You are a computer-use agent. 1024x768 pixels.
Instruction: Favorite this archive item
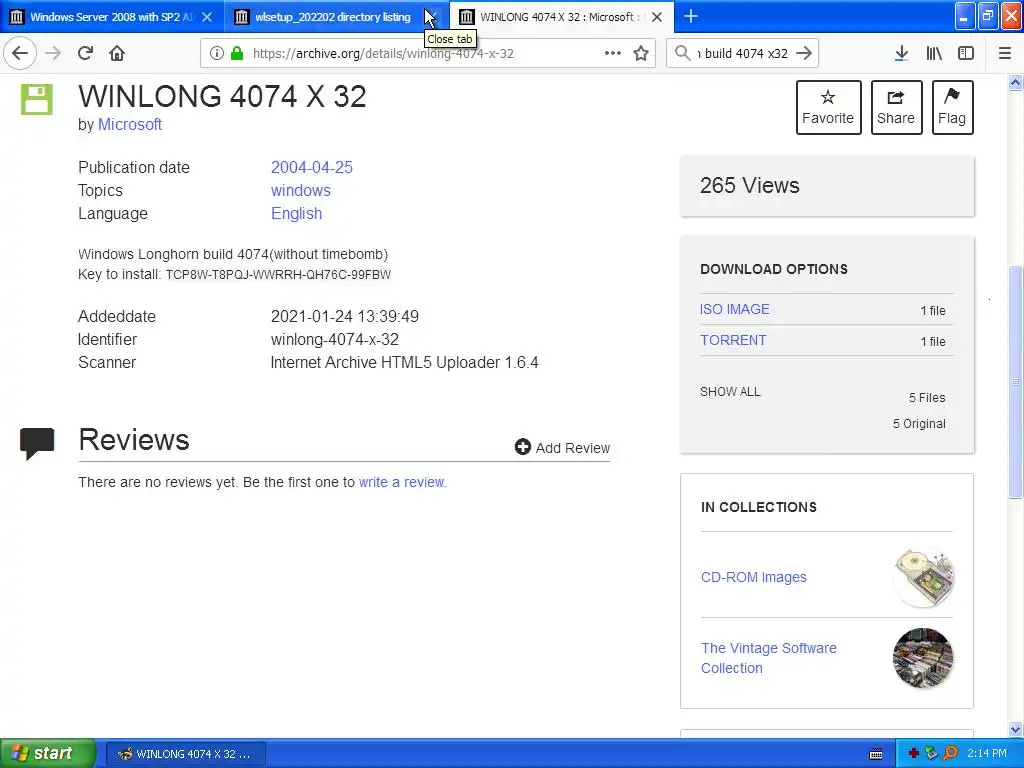click(828, 107)
